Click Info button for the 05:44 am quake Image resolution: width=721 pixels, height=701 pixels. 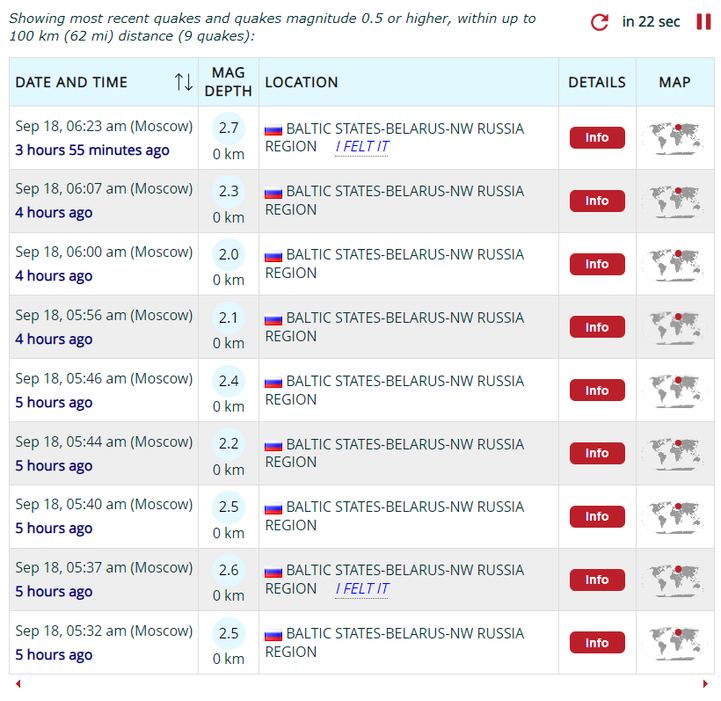597,454
